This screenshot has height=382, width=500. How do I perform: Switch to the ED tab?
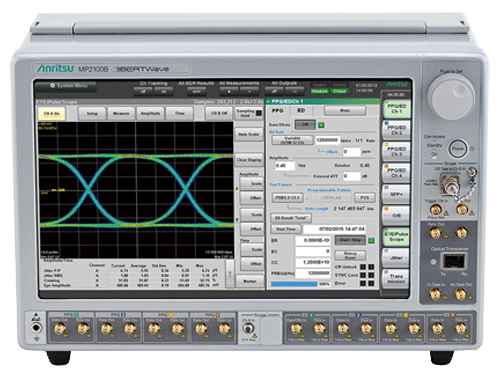tap(301, 111)
